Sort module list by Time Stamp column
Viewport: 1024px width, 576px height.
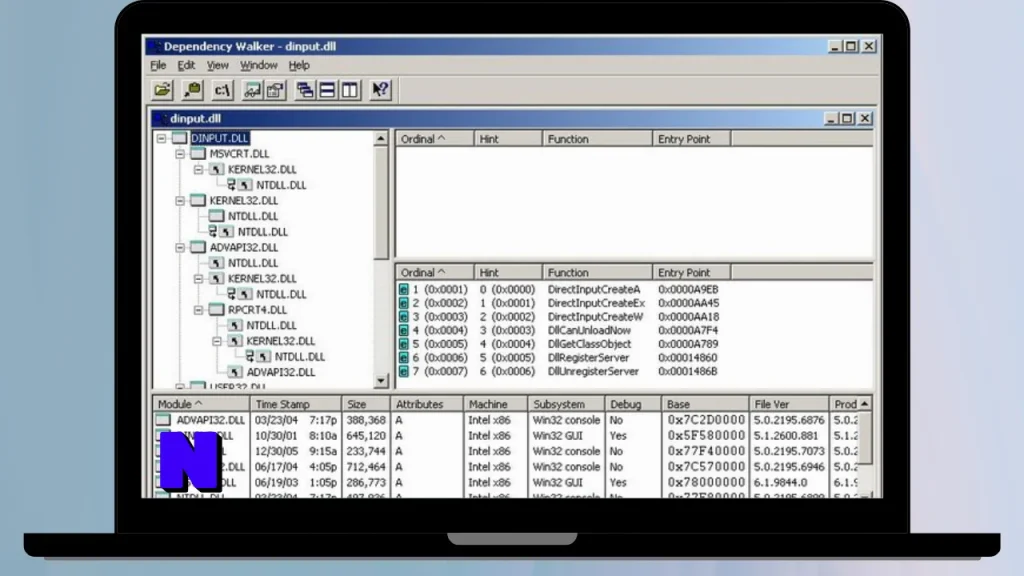coord(295,404)
